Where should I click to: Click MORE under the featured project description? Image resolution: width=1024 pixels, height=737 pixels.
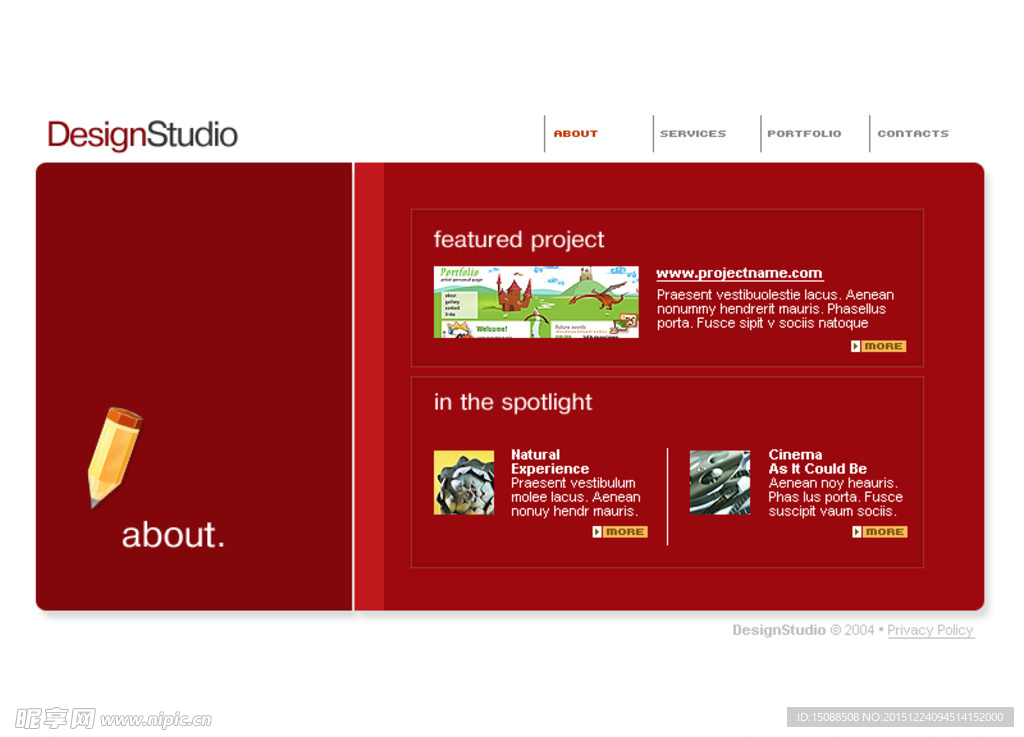tap(878, 346)
